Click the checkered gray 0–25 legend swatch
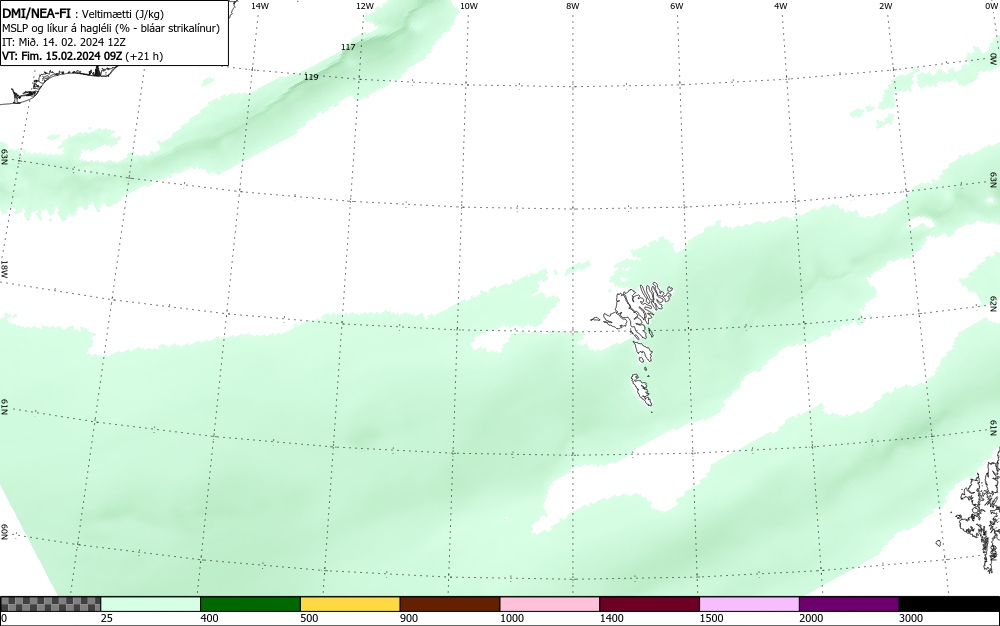Viewport: 1000px width, 626px height. (51, 604)
